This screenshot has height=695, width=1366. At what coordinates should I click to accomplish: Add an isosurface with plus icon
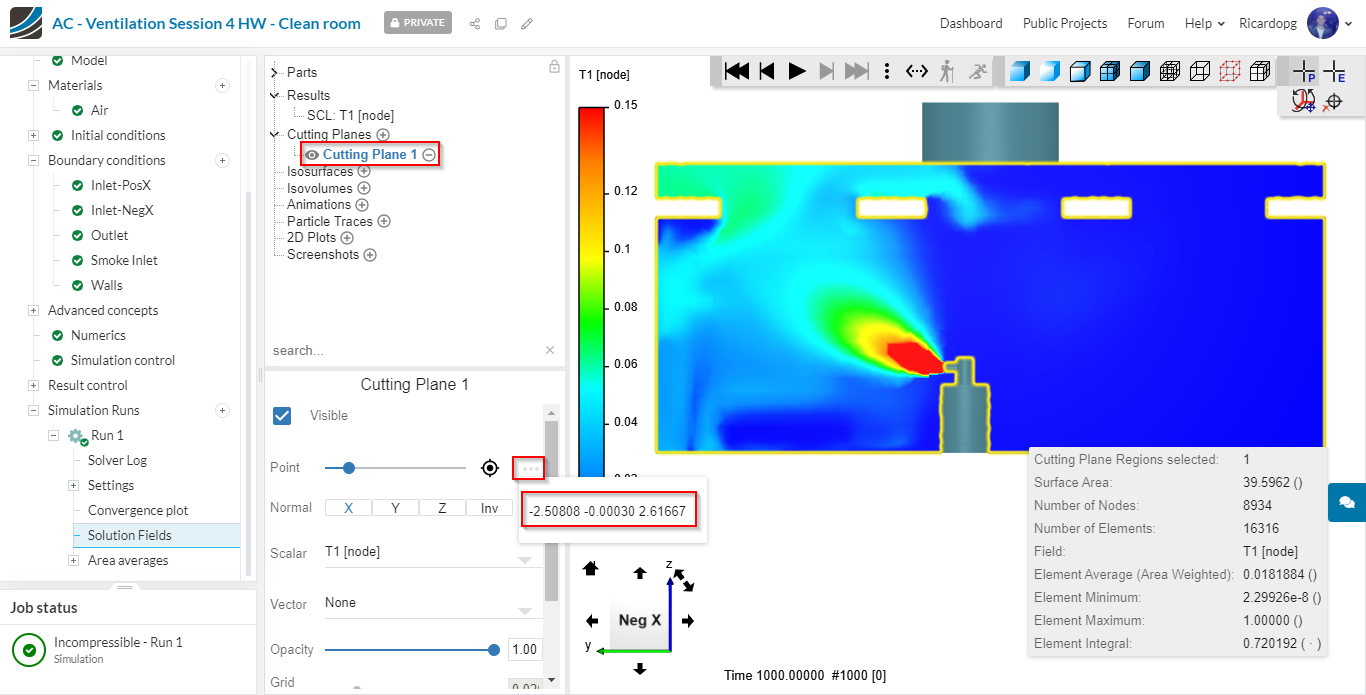pos(364,171)
